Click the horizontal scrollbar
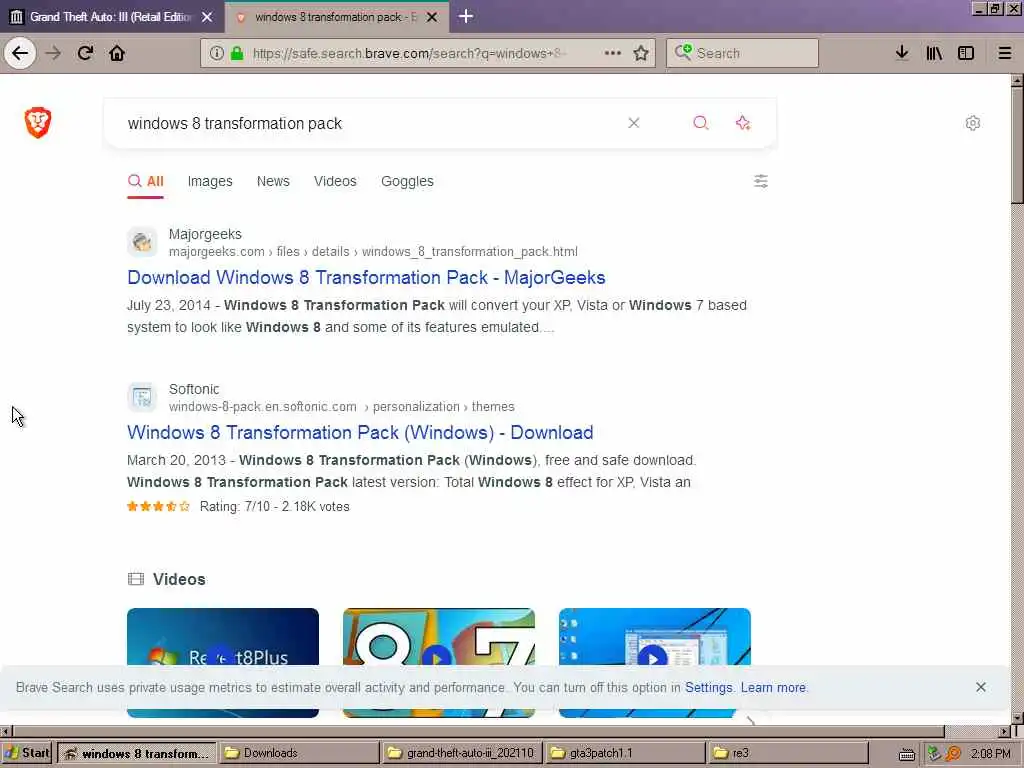 pos(478,731)
